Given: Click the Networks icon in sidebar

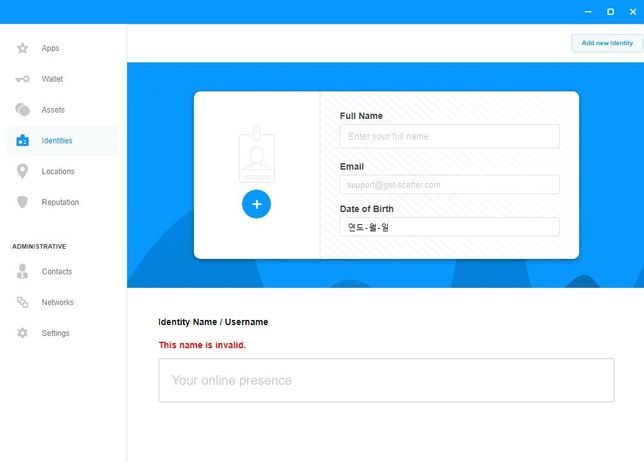Looking at the screenshot, I should tap(22, 302).
